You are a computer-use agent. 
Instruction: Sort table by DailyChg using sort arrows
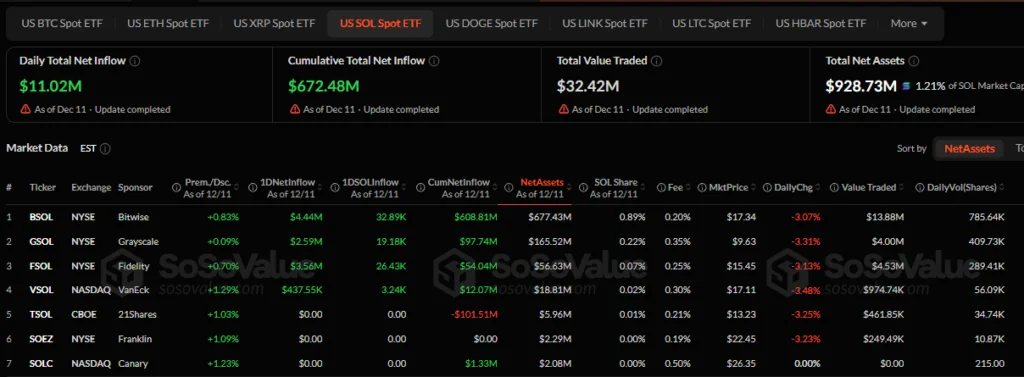[x=818, y=188]
